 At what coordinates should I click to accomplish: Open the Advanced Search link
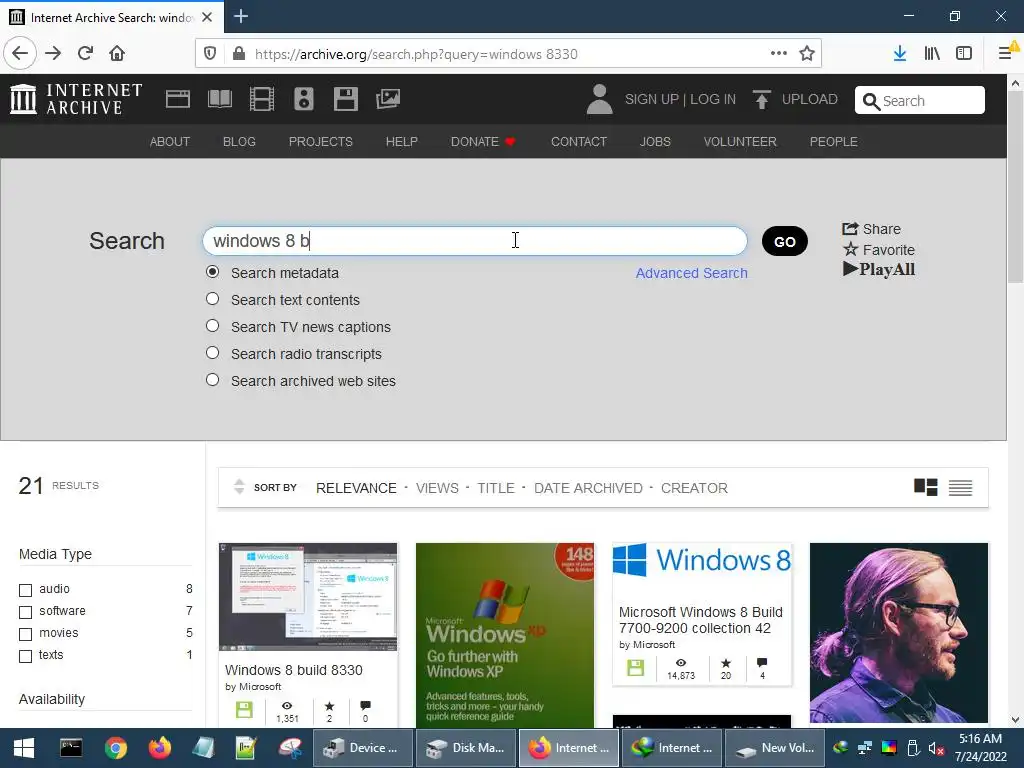pos(692,273)
